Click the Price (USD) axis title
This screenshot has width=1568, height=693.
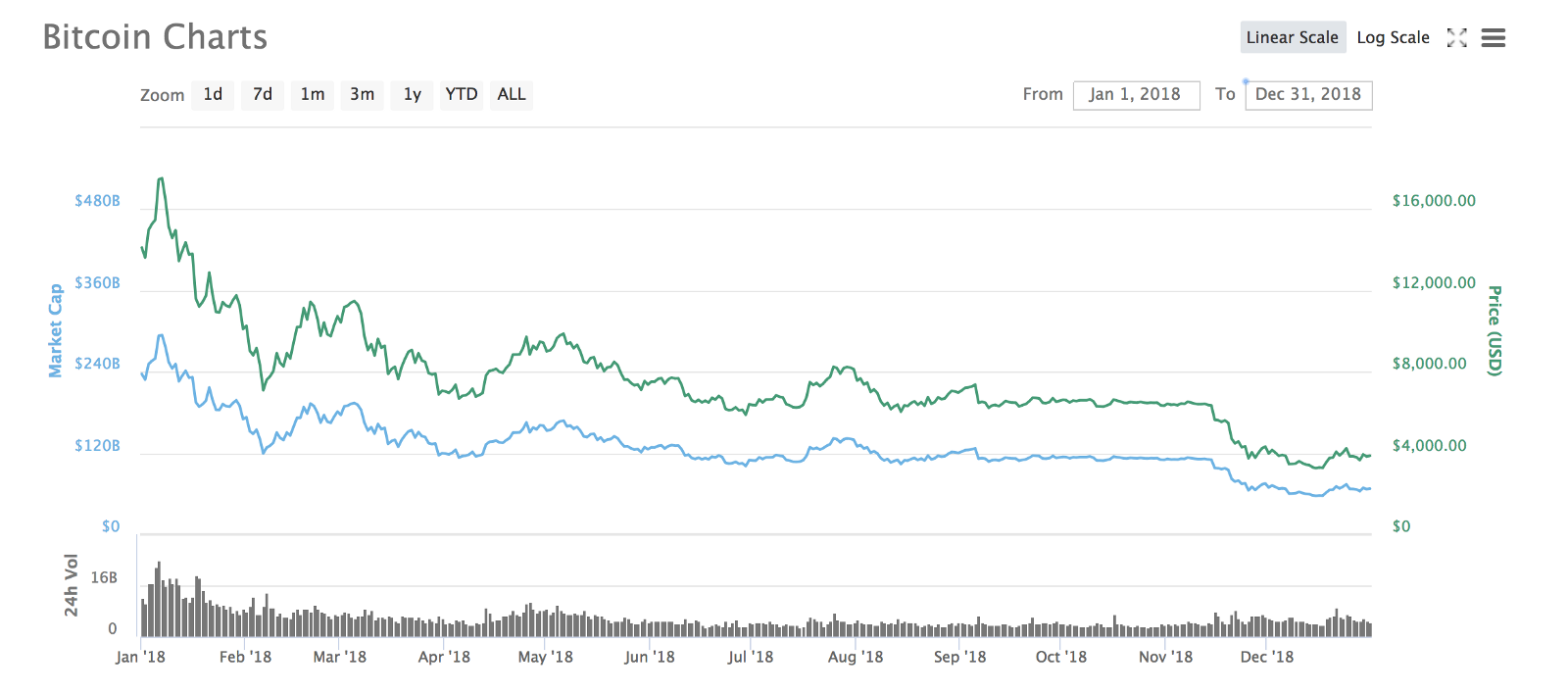1494,330
